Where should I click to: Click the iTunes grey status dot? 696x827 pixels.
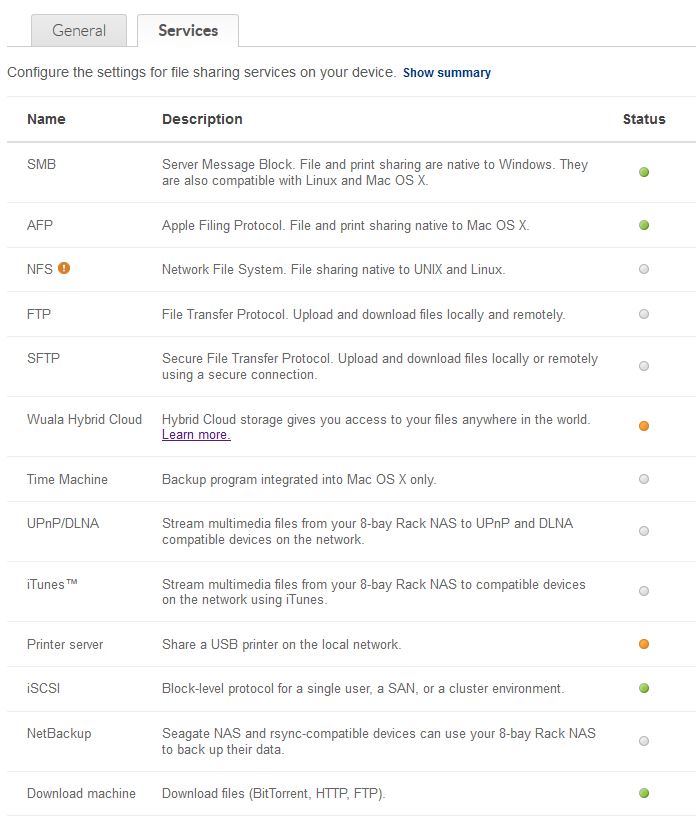pyautogui.click(x=643, y=591)
